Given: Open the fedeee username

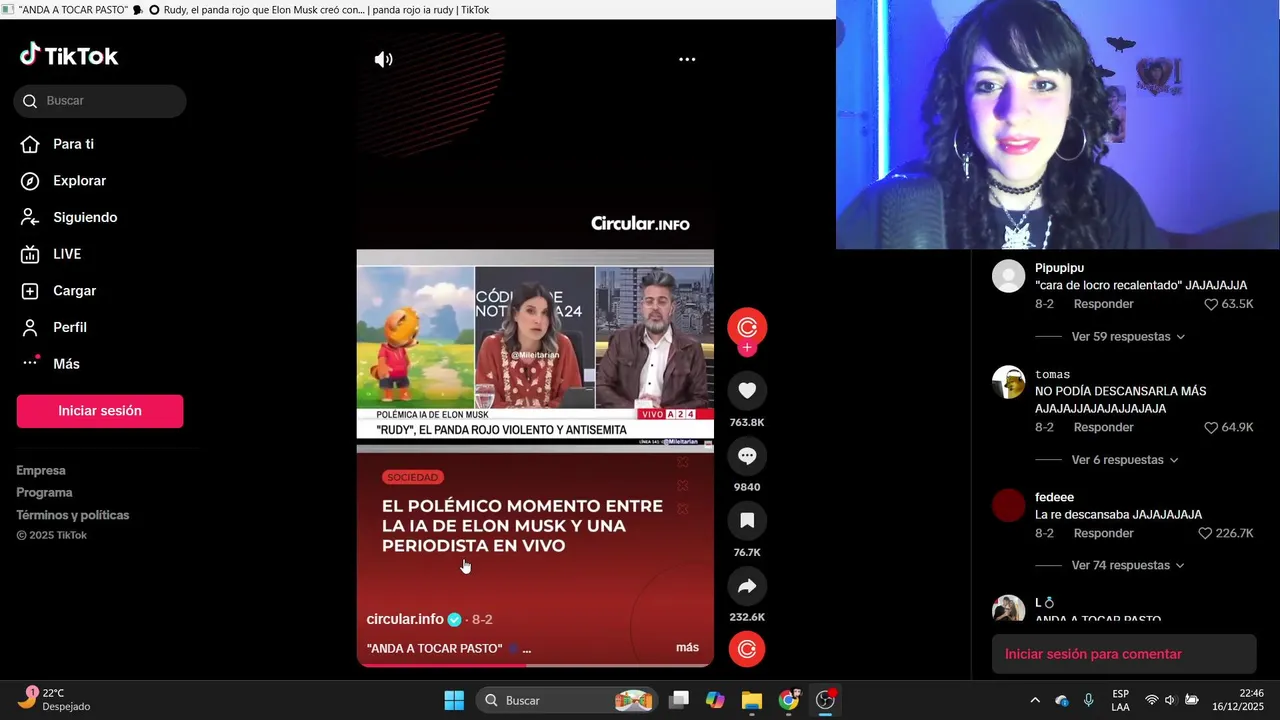Looking at the screenshot, I should 1054,497.
